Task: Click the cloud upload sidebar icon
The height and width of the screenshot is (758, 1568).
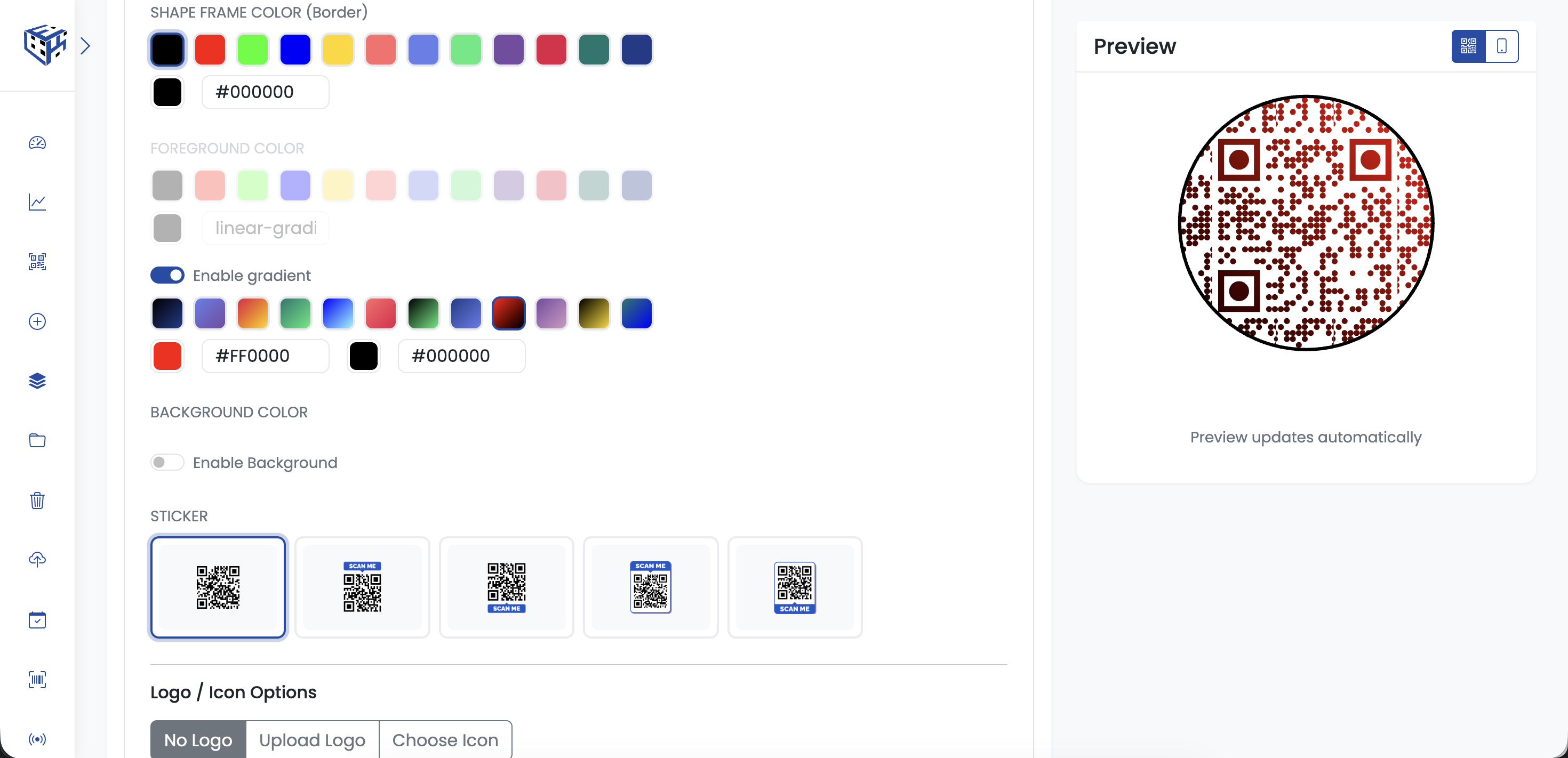Action: click(x=37, y=560)
